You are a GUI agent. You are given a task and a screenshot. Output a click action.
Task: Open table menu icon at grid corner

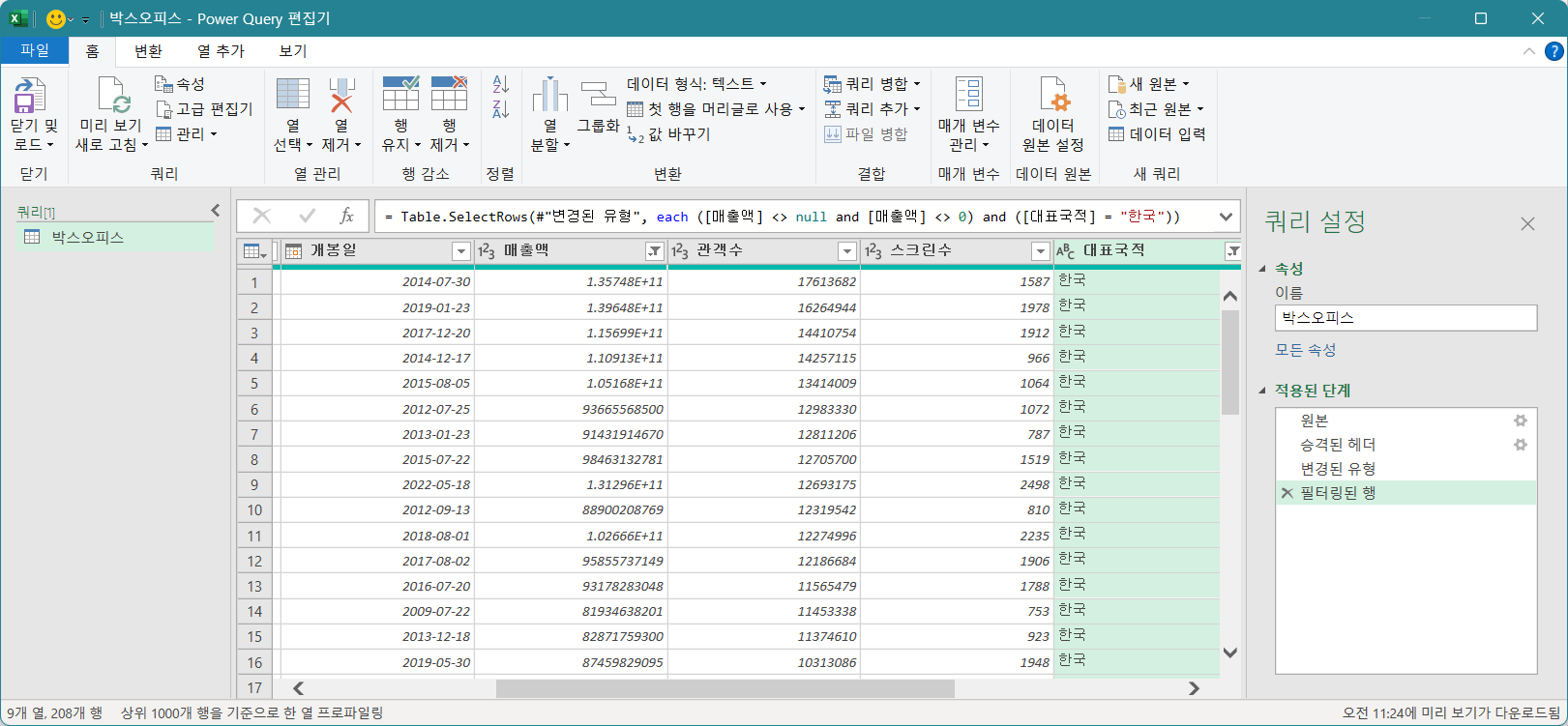[254, 251]
